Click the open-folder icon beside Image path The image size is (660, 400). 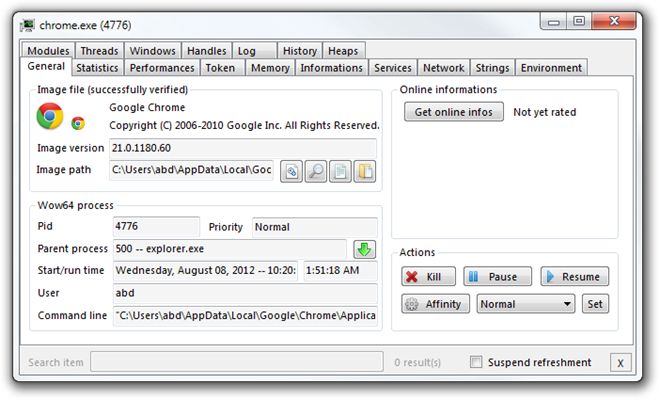tap(365, 171)
